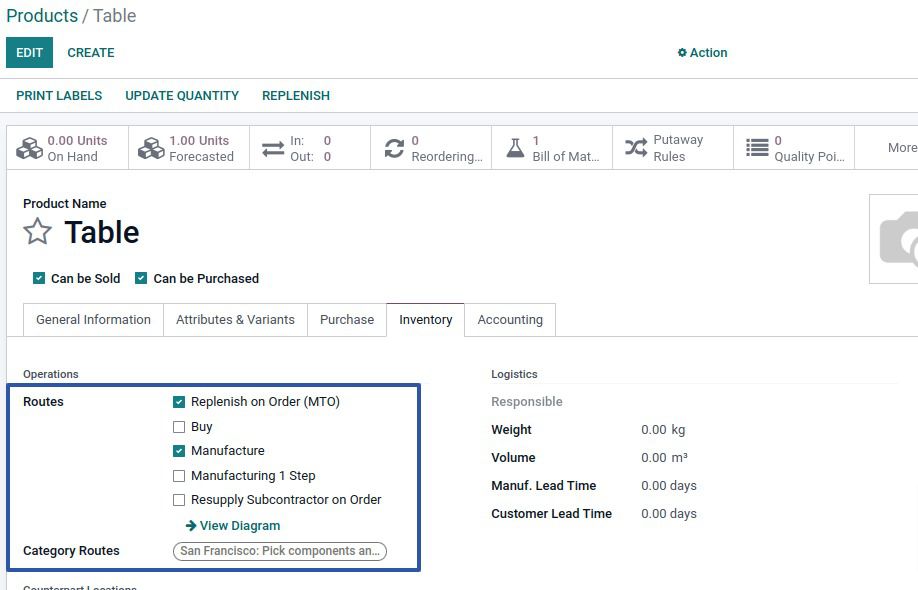This screenshot has height=590, width=918.
Task: Click the favorite star icon beside Table
Action: (37, 232)
